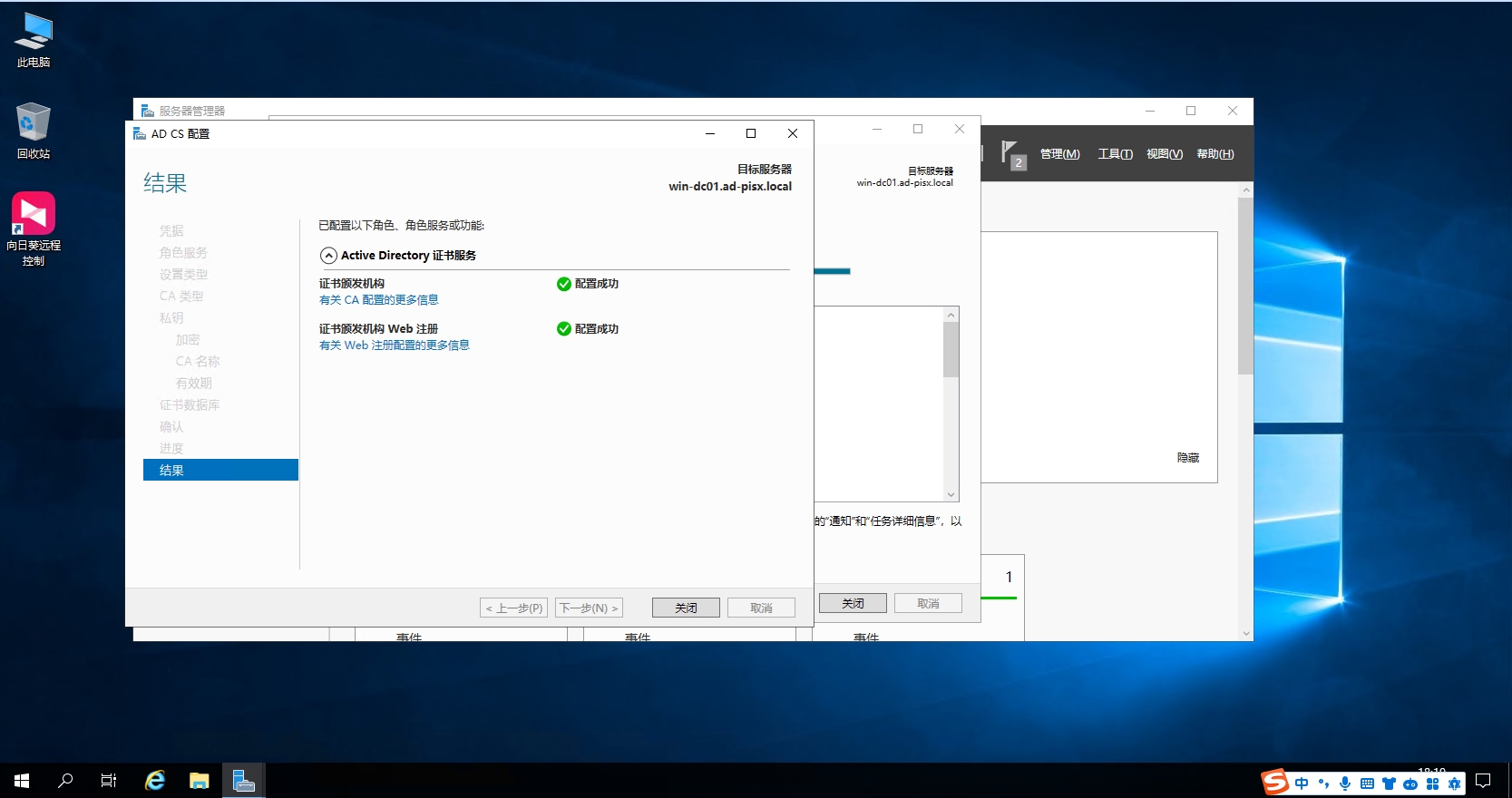Open more information about CA configuration
The height and width of the screenshot is (798, 1512).
pos(378,300)
